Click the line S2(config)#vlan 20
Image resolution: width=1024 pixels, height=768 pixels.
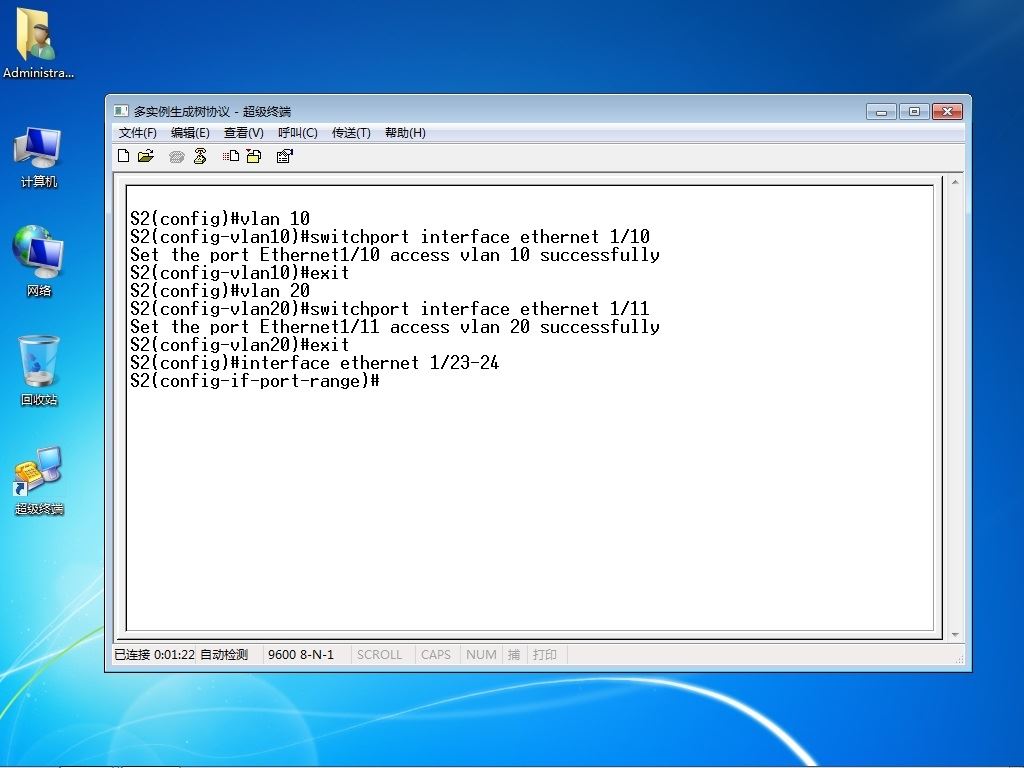click(219, 291)
